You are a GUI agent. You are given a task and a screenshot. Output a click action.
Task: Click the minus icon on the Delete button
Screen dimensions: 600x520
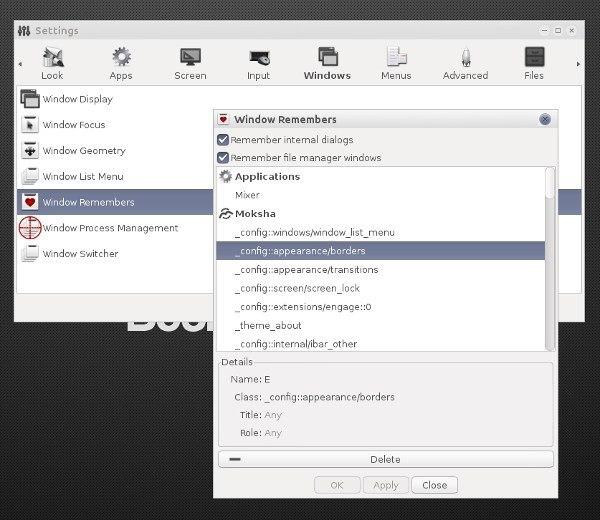(x=235, y=459)
